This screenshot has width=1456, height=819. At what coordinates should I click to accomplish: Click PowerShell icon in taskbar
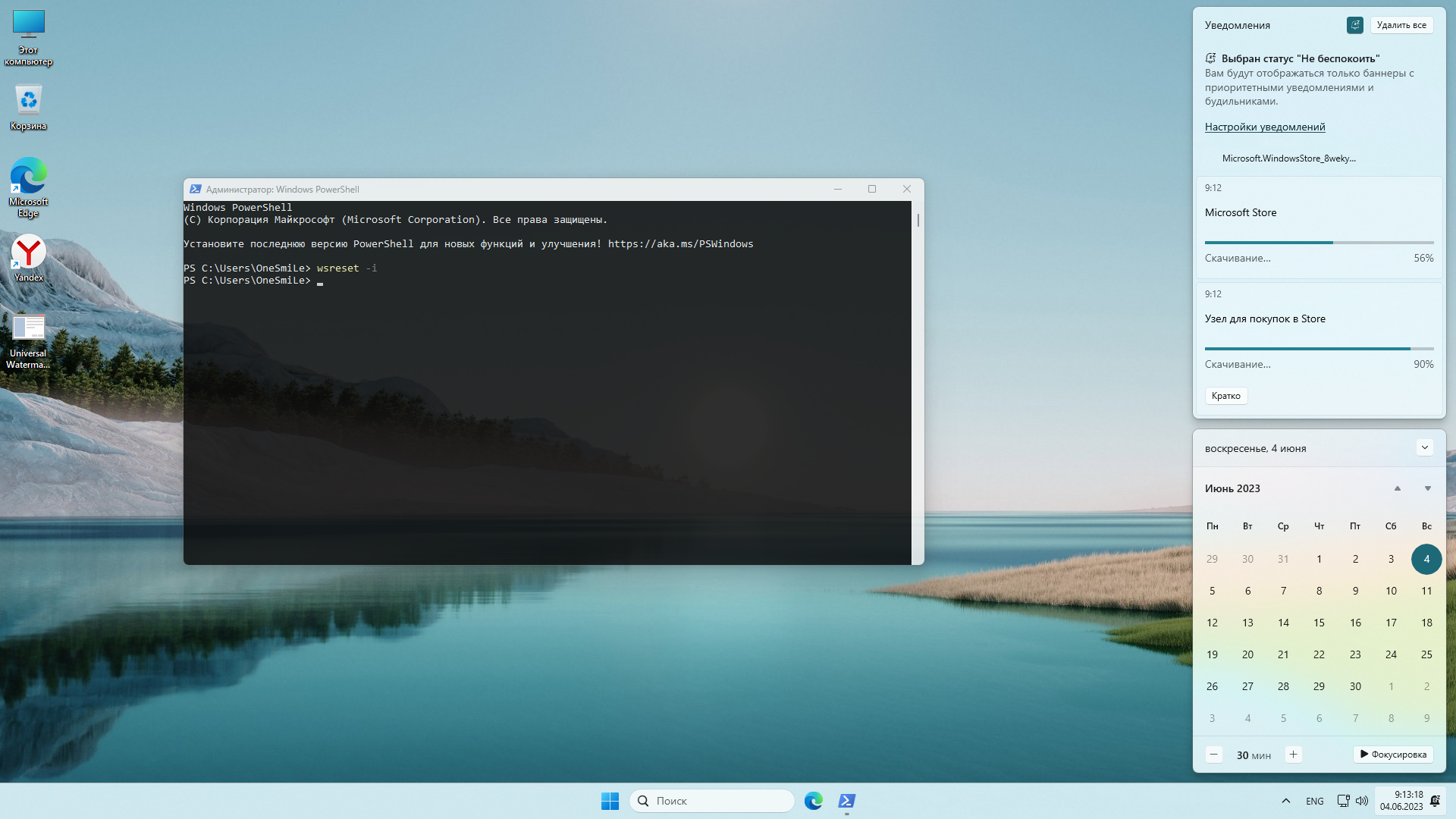point(847,801)
